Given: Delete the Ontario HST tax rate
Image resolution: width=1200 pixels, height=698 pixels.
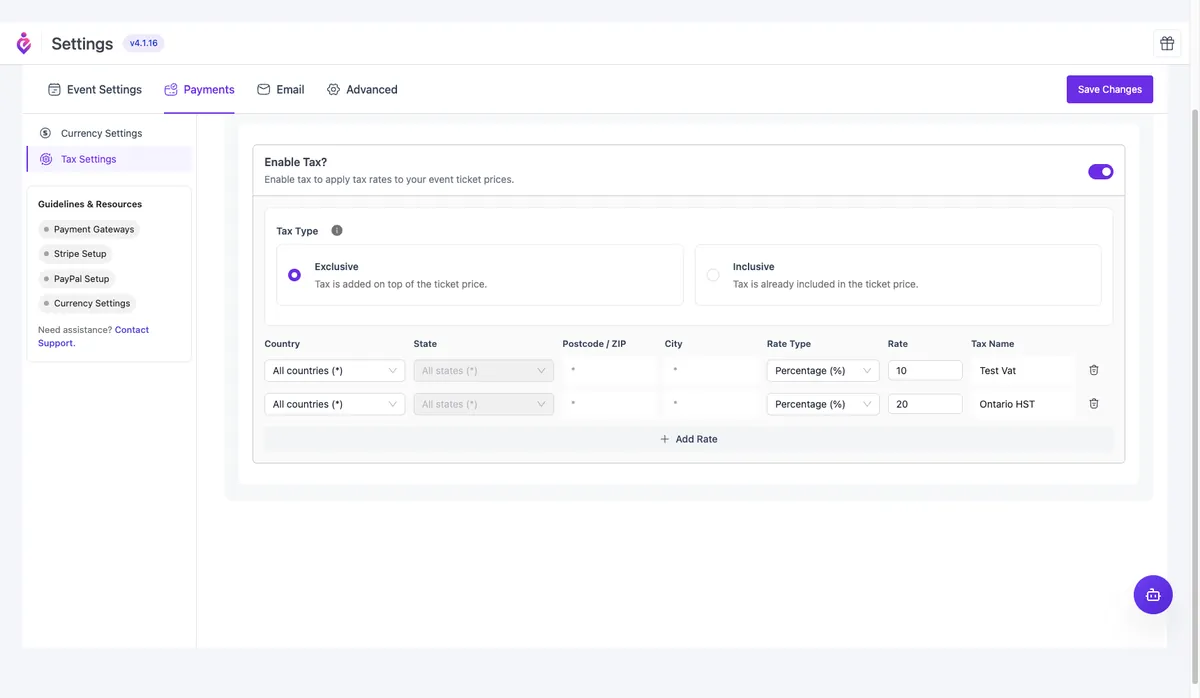Looking at the screenshot, I should pyautogui.click(x=1094, y=404).
